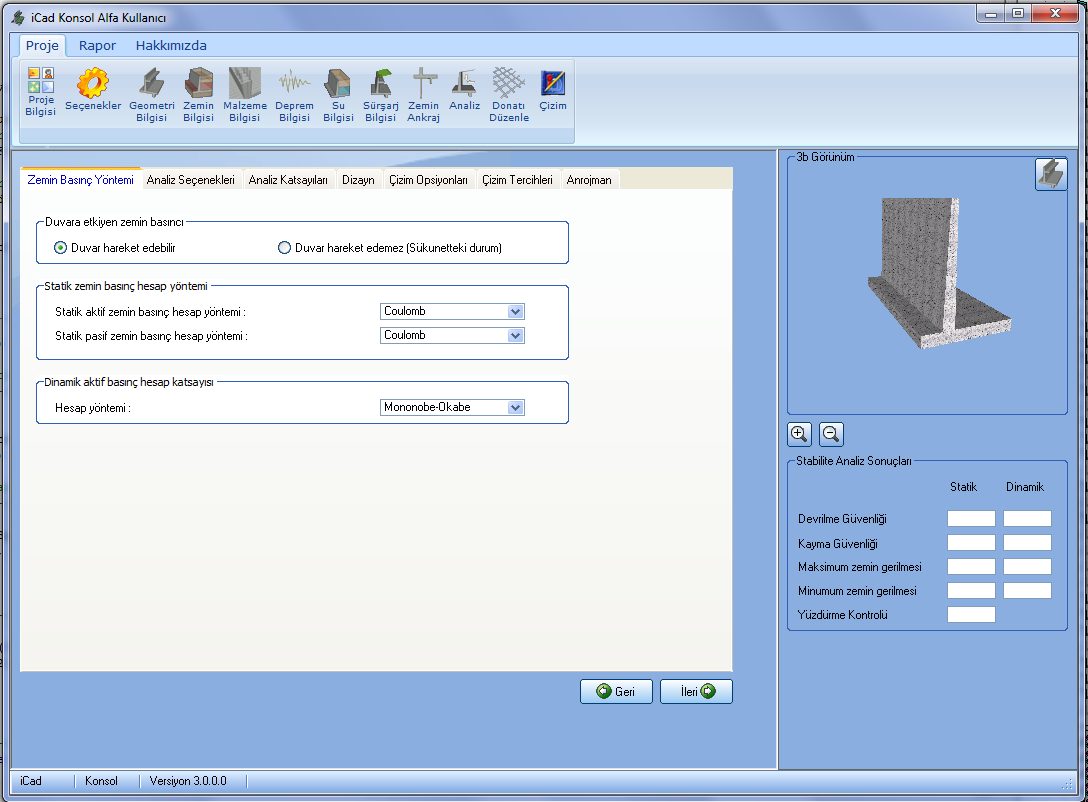This screenshot has height=802, width=1088.
Task: Open Proje Bilgisi from the ribbon
Action: pos(41,92)
